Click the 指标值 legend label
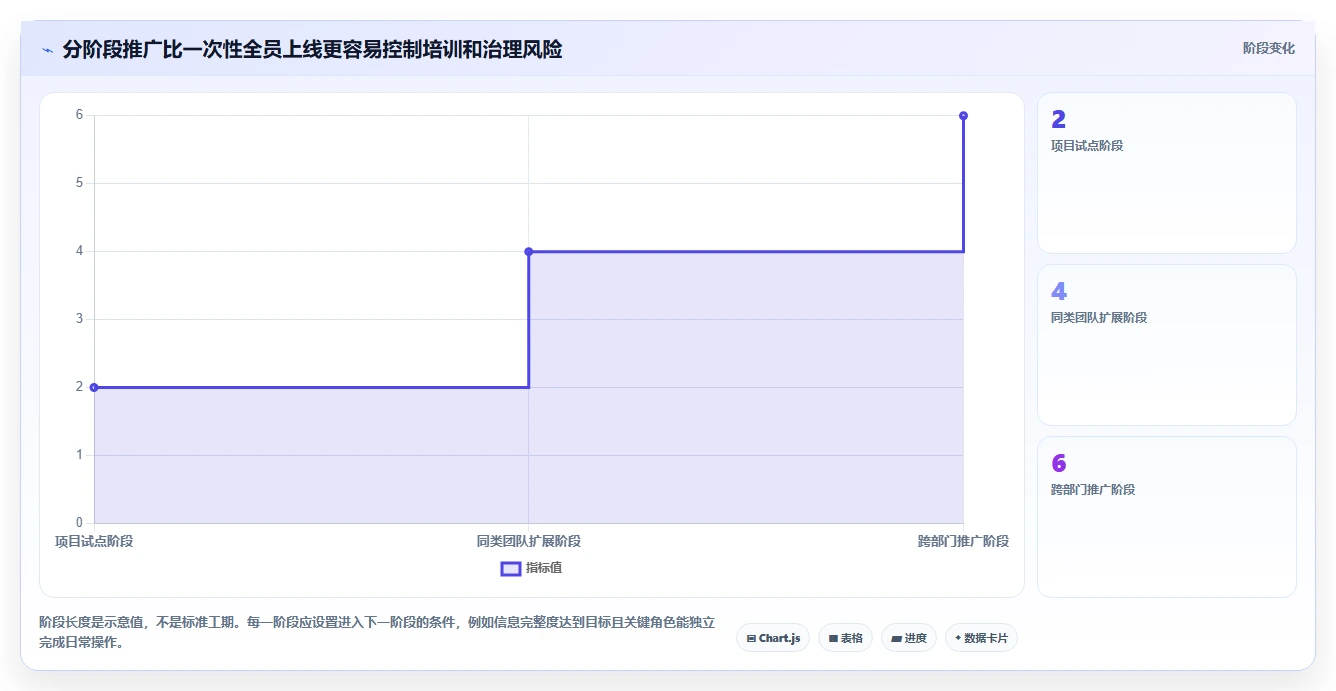This screenshot has width=1336, height=691. [x=544, y=568]
